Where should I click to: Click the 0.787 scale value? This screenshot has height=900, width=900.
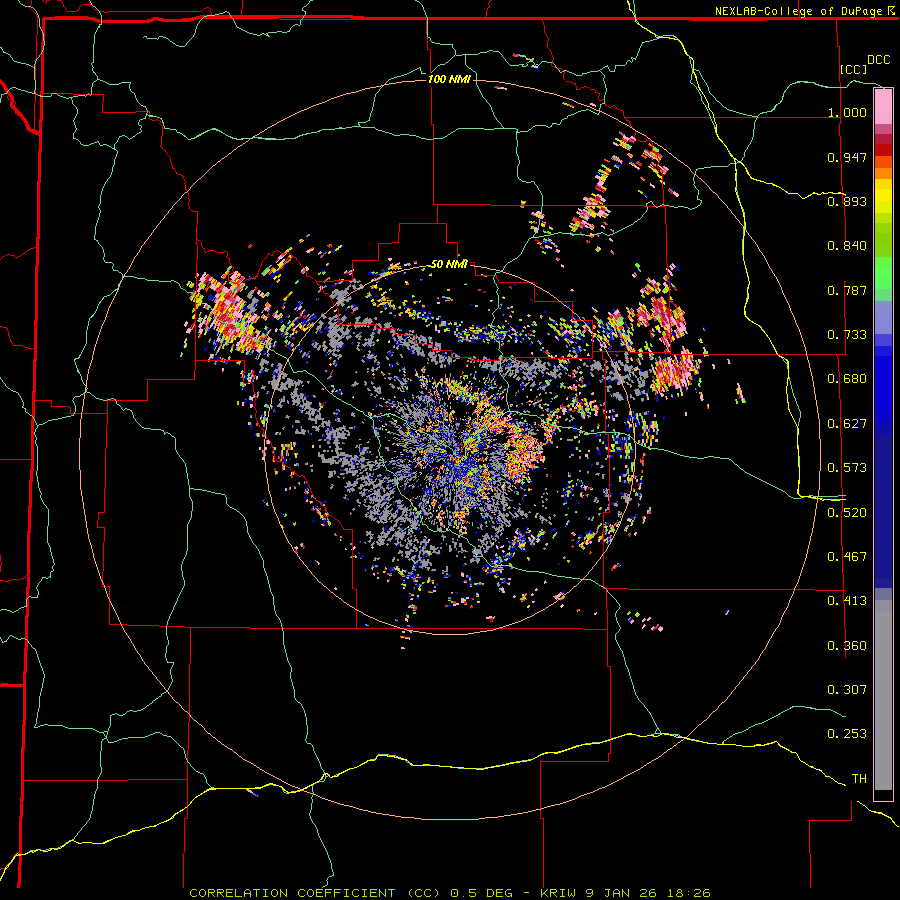(x=847, y=290)
